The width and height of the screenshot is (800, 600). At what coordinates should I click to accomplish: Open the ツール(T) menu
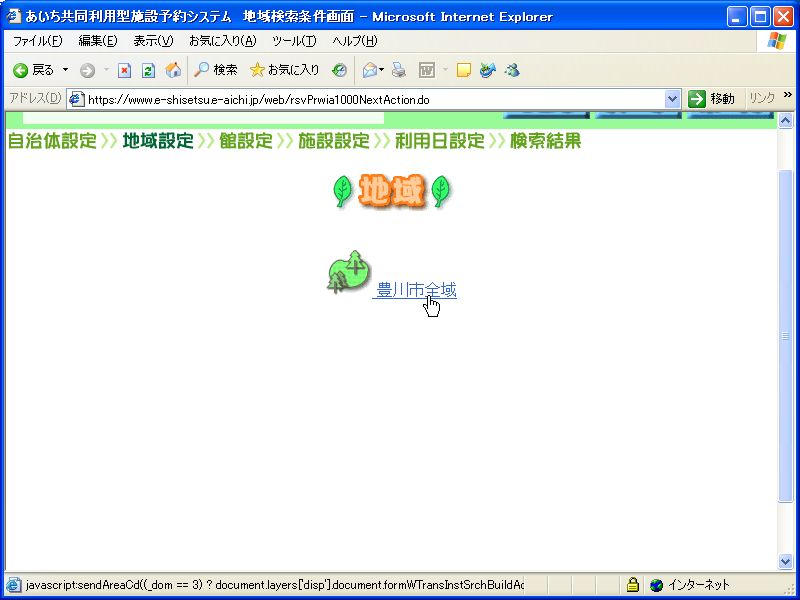pyautogui.click(x=294, y=41)
